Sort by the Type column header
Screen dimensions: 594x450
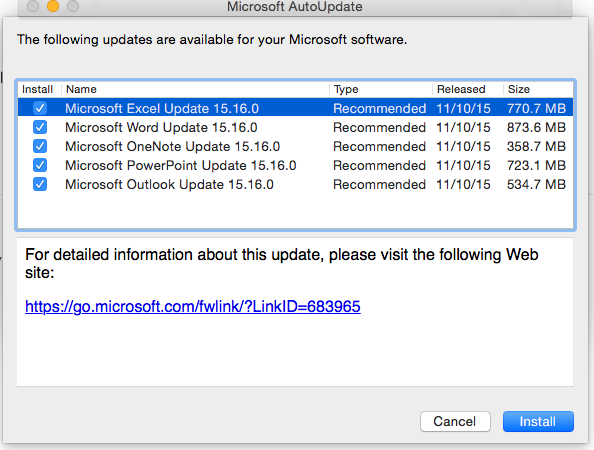pos(381,89)
